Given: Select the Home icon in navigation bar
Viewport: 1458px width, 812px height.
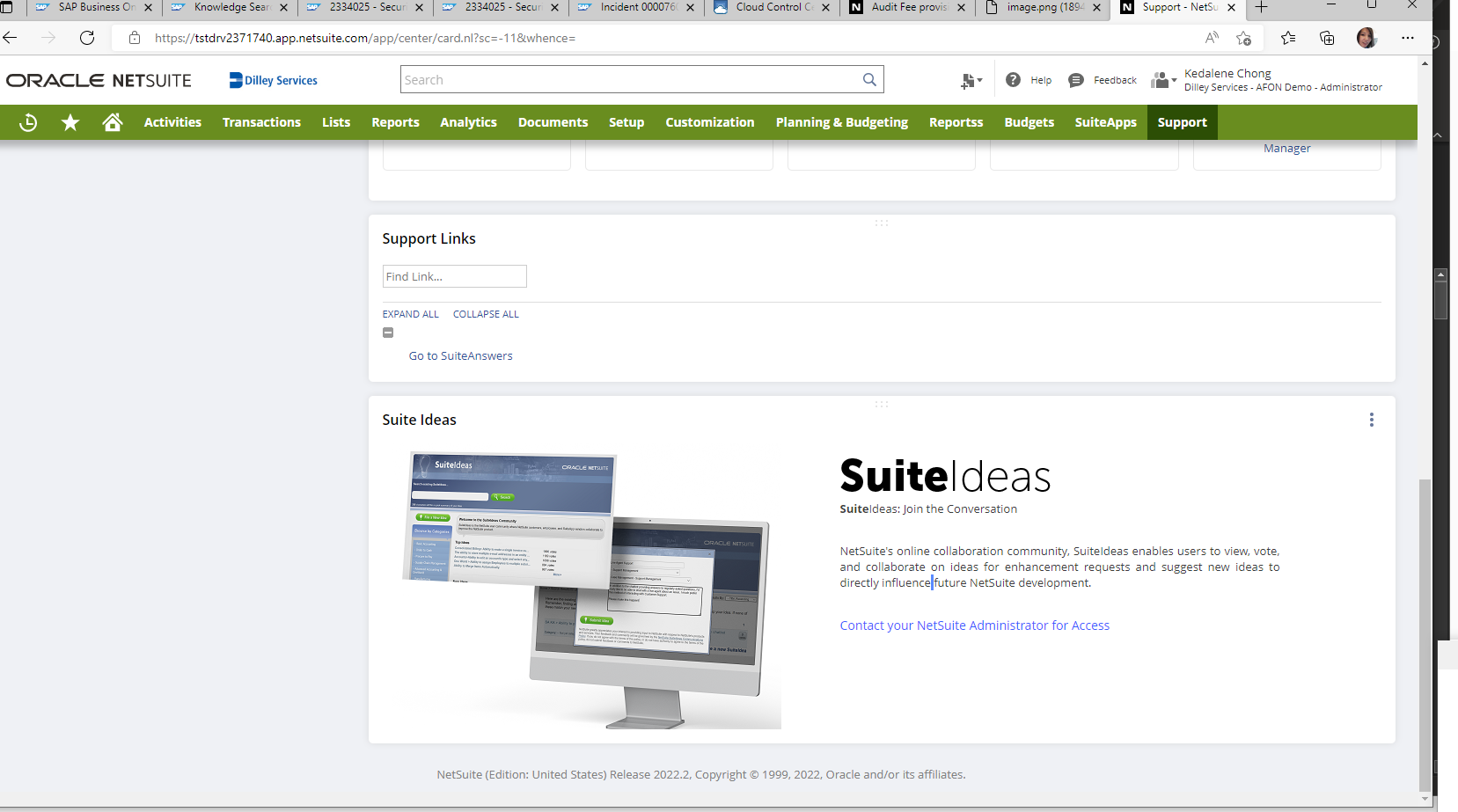Looking at the screenshot, I should point(113,122).
